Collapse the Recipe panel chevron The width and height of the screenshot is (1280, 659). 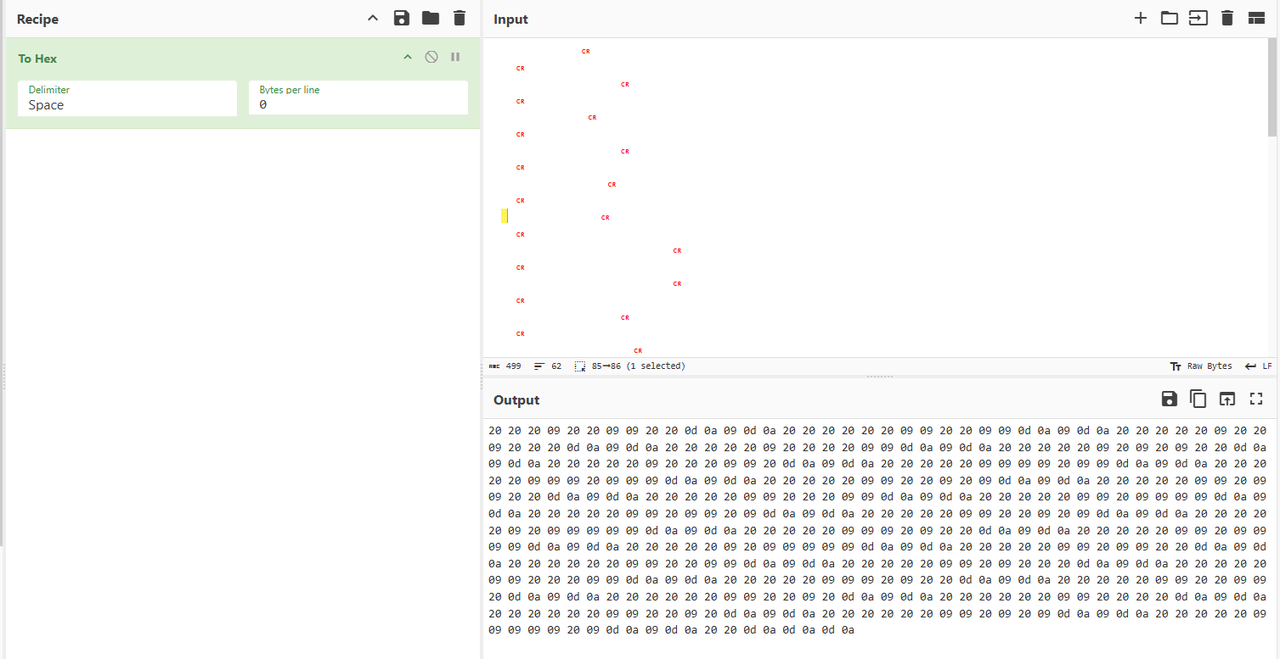click(x=373, y=18)
